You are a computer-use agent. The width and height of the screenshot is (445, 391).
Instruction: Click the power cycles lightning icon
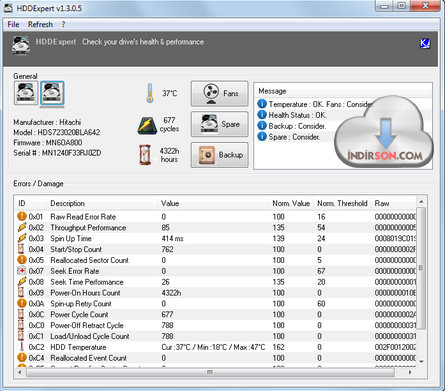(x=147, y=126)
